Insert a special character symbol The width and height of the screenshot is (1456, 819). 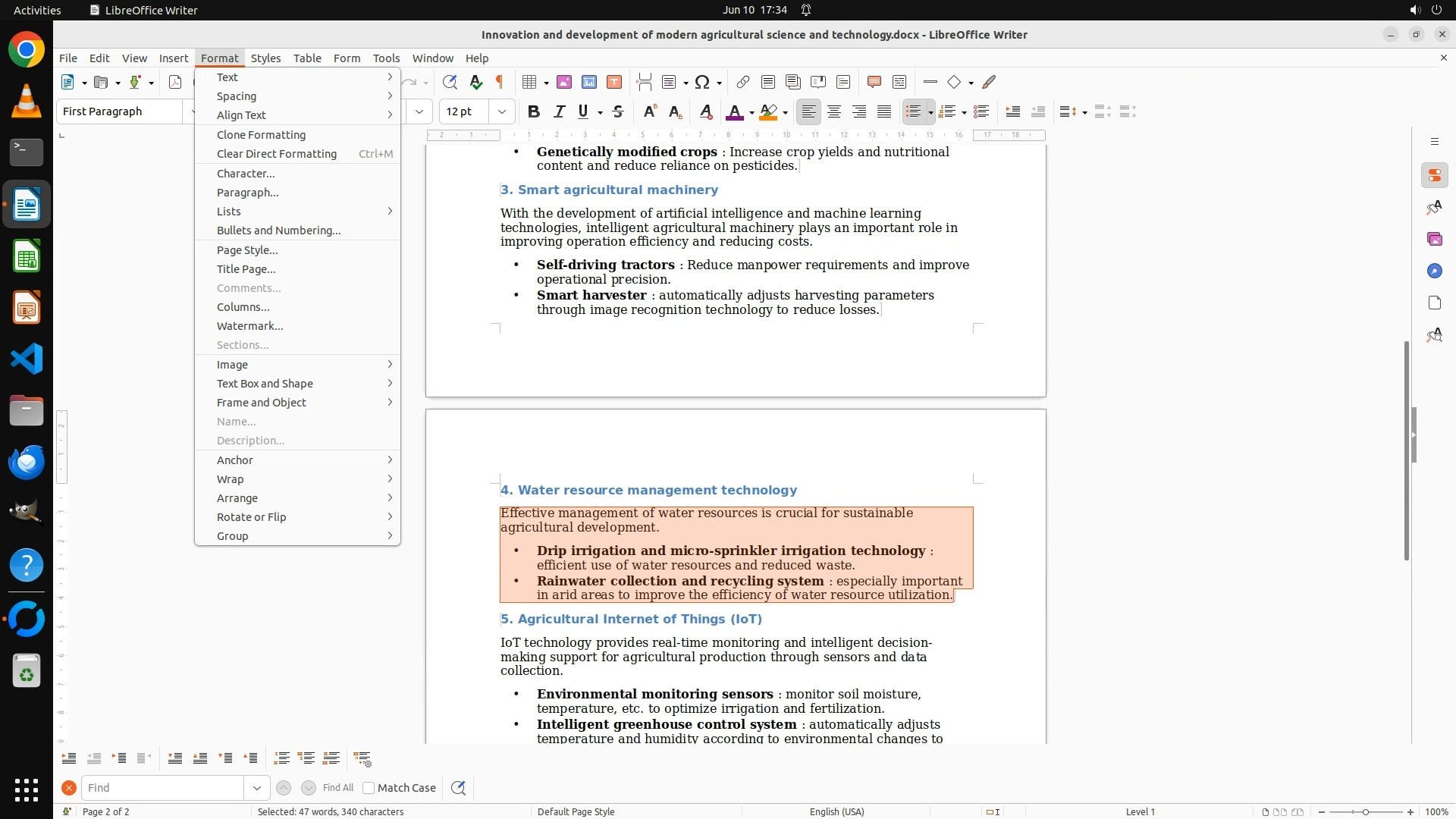(x=702, y=82)
